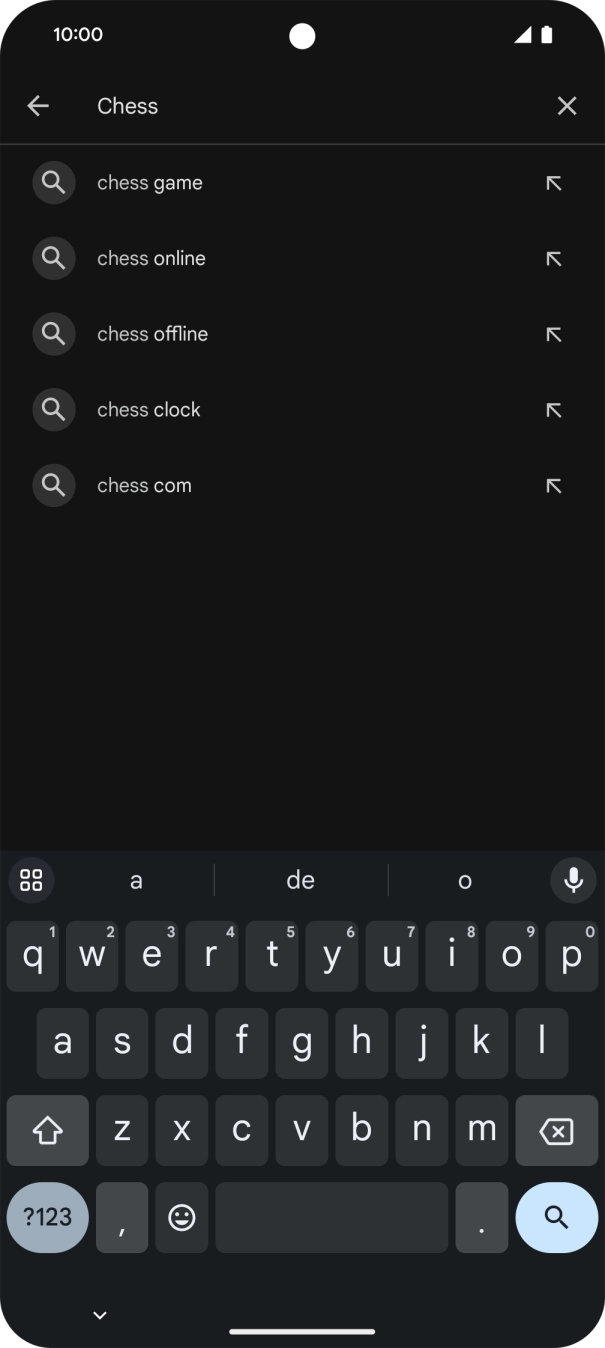Tap the arrow to fill in chess clock
The width and height of the screenshot is (605, 1348).
click(x=553, y=409)
